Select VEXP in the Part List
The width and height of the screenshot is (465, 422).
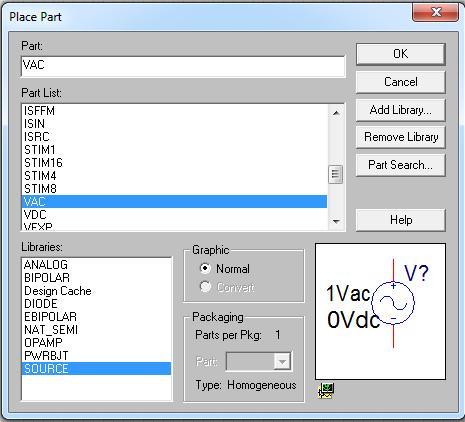click(x=174, y=226)
